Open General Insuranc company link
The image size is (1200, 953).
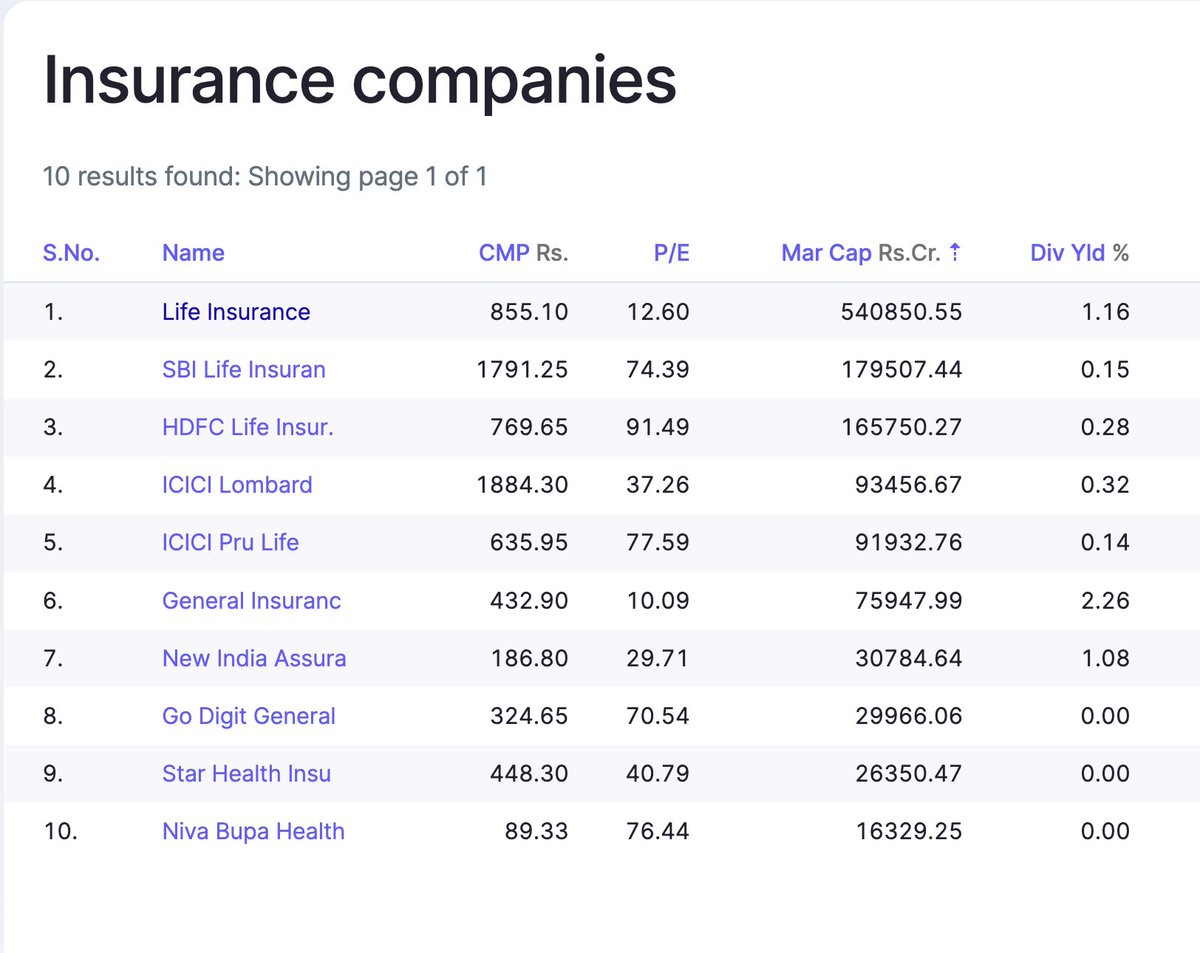(251, 601)
